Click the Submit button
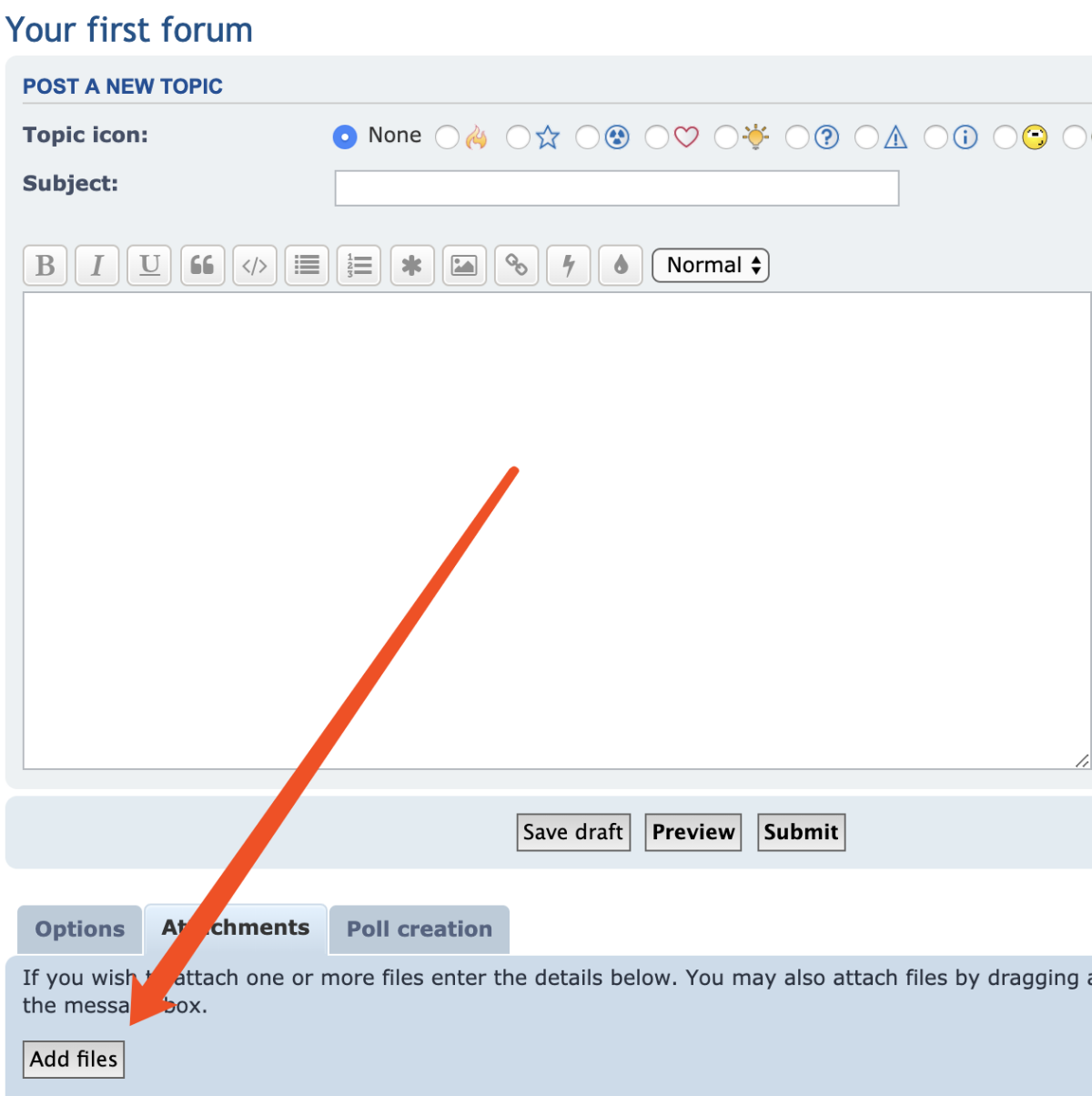Viewport: 1092px width, 1096px height. [x=801, y=832]
